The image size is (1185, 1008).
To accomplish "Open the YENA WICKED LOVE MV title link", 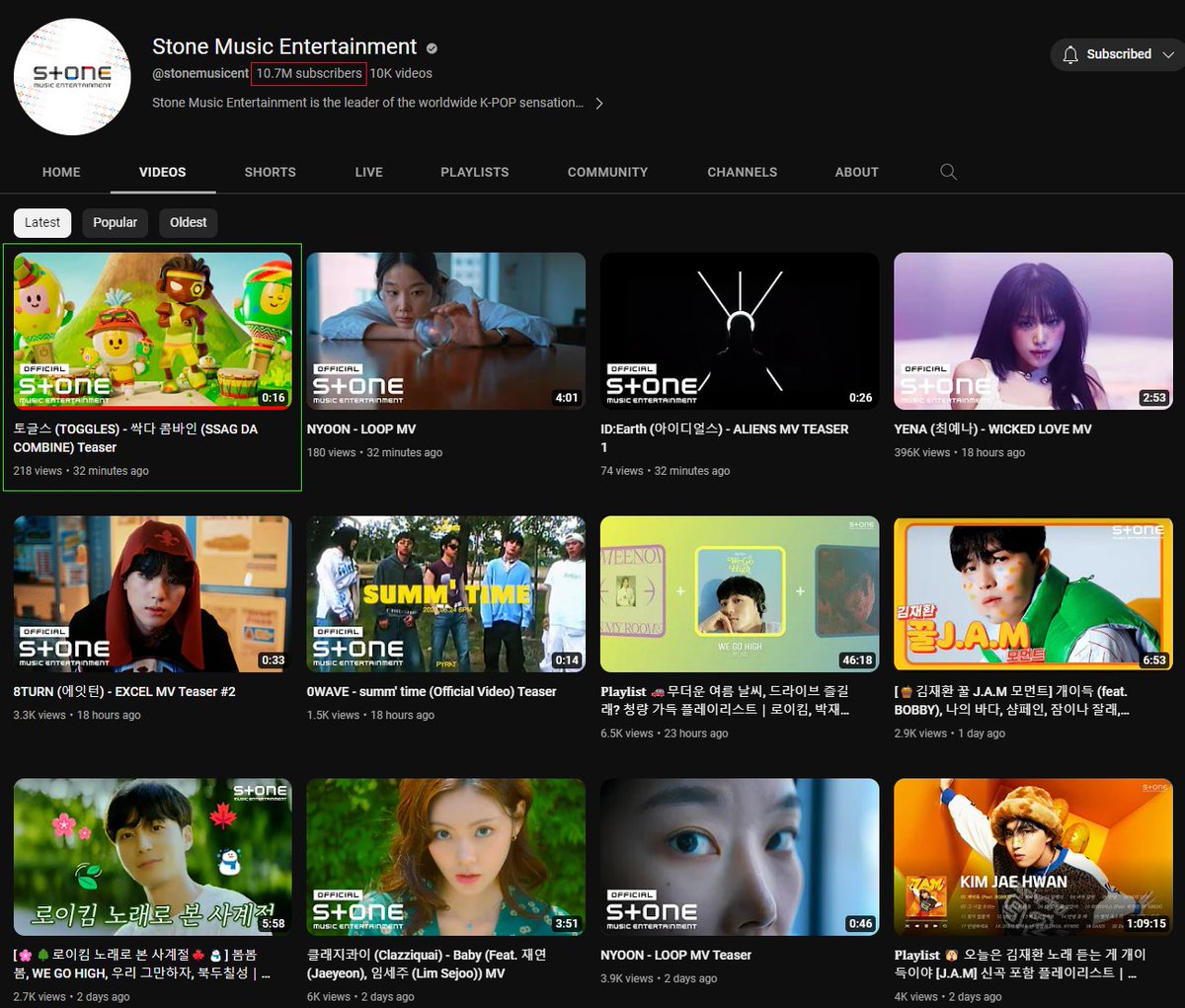I will (x=992, y=428).
